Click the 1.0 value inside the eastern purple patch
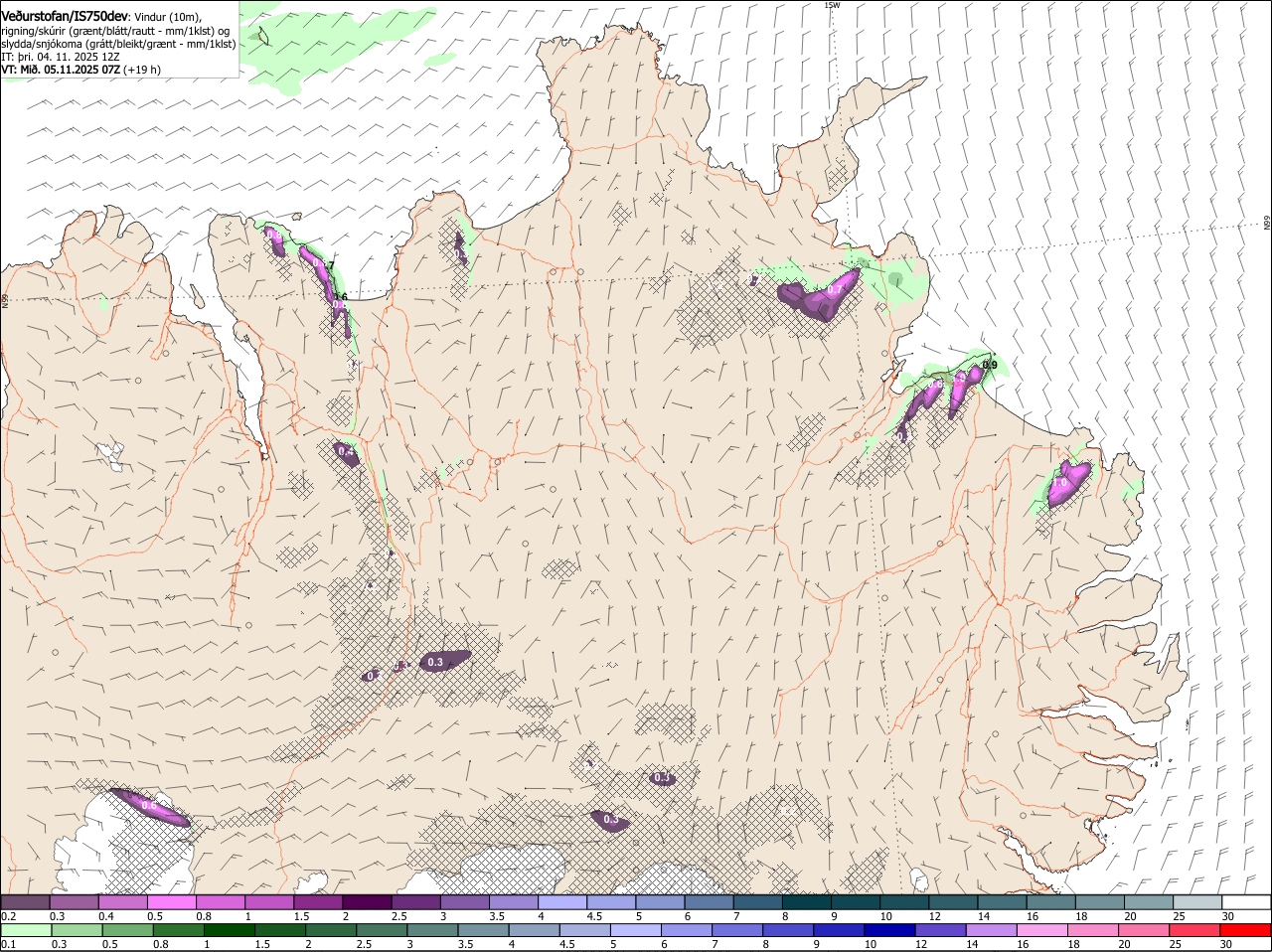This screenshot has height=952, width=1272. pos(1060,483)
